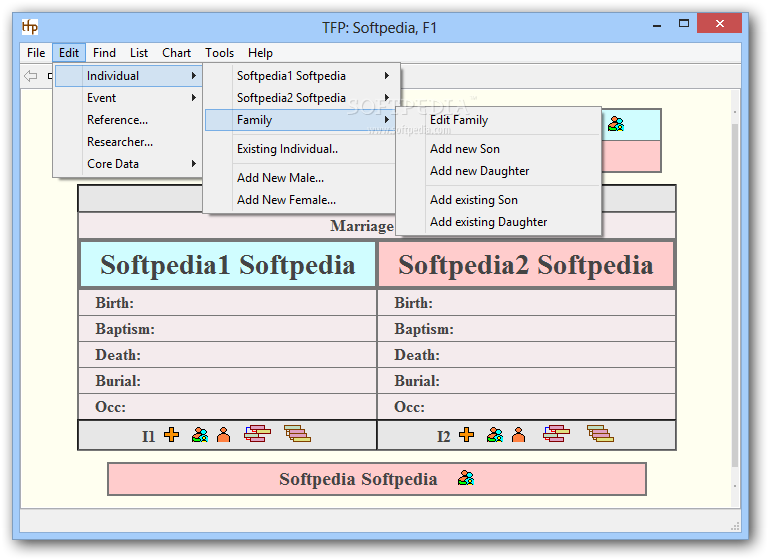This screenshot has height=560, width=769.
Task: Click child name Softpedia Softpedia
Action: tap(358, 479)
